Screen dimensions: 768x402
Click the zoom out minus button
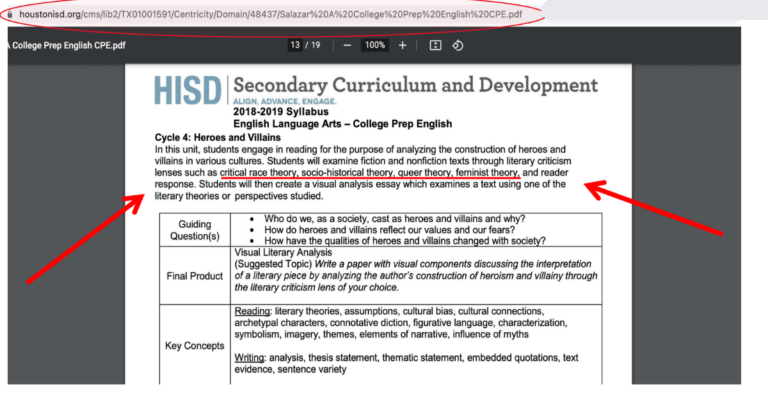tap(347, 46)
